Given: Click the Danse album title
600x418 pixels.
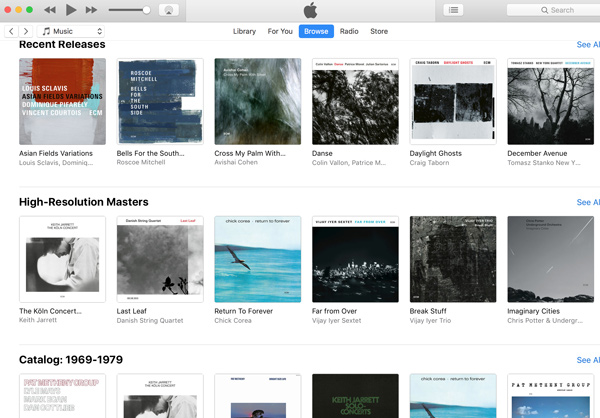Looking at the screenshot, I should (322, 153).
